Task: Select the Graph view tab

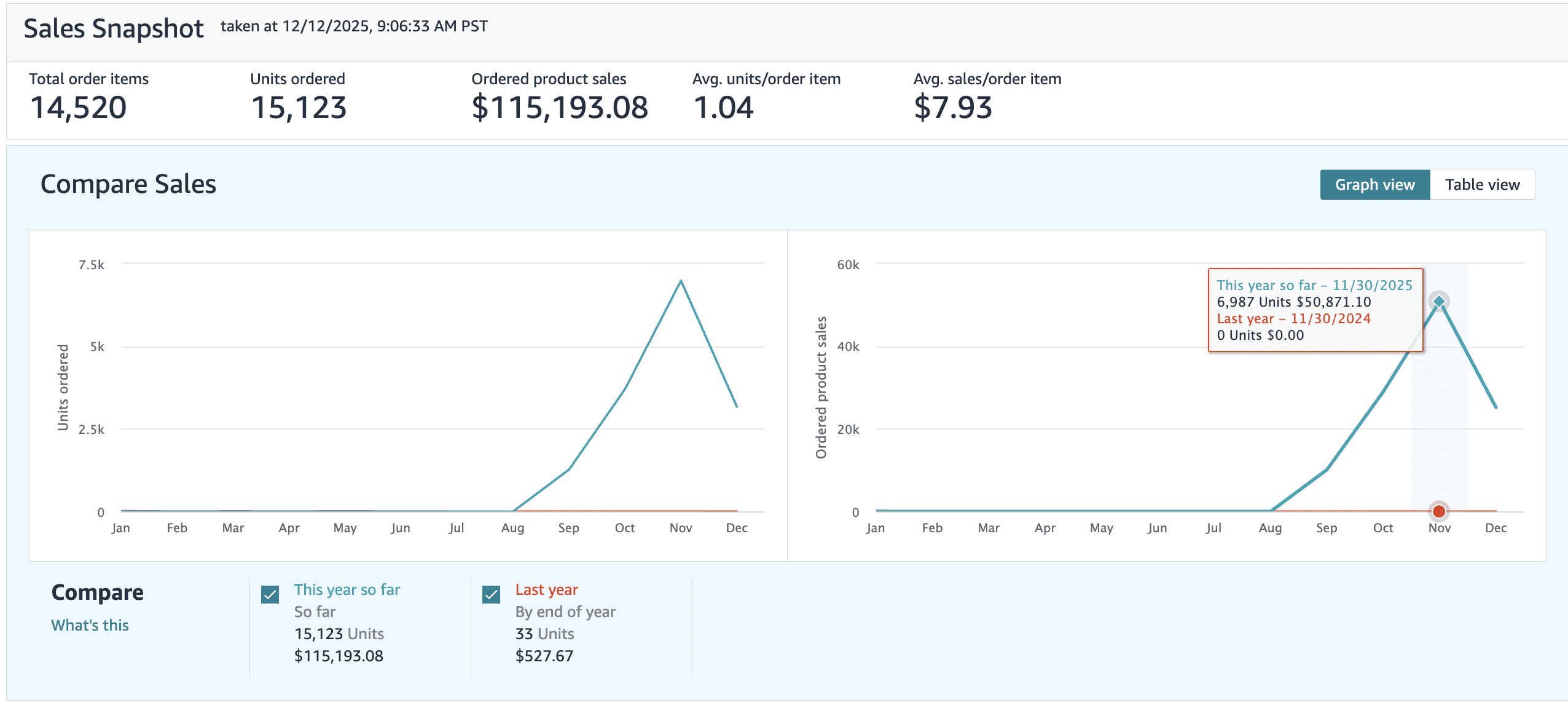Action: coord(1374,185)
